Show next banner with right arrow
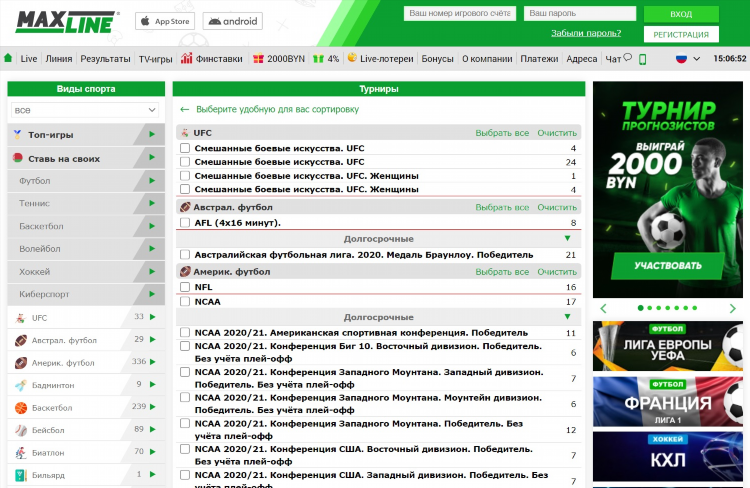Screen dimensions: 750x488 coord(732,309)
